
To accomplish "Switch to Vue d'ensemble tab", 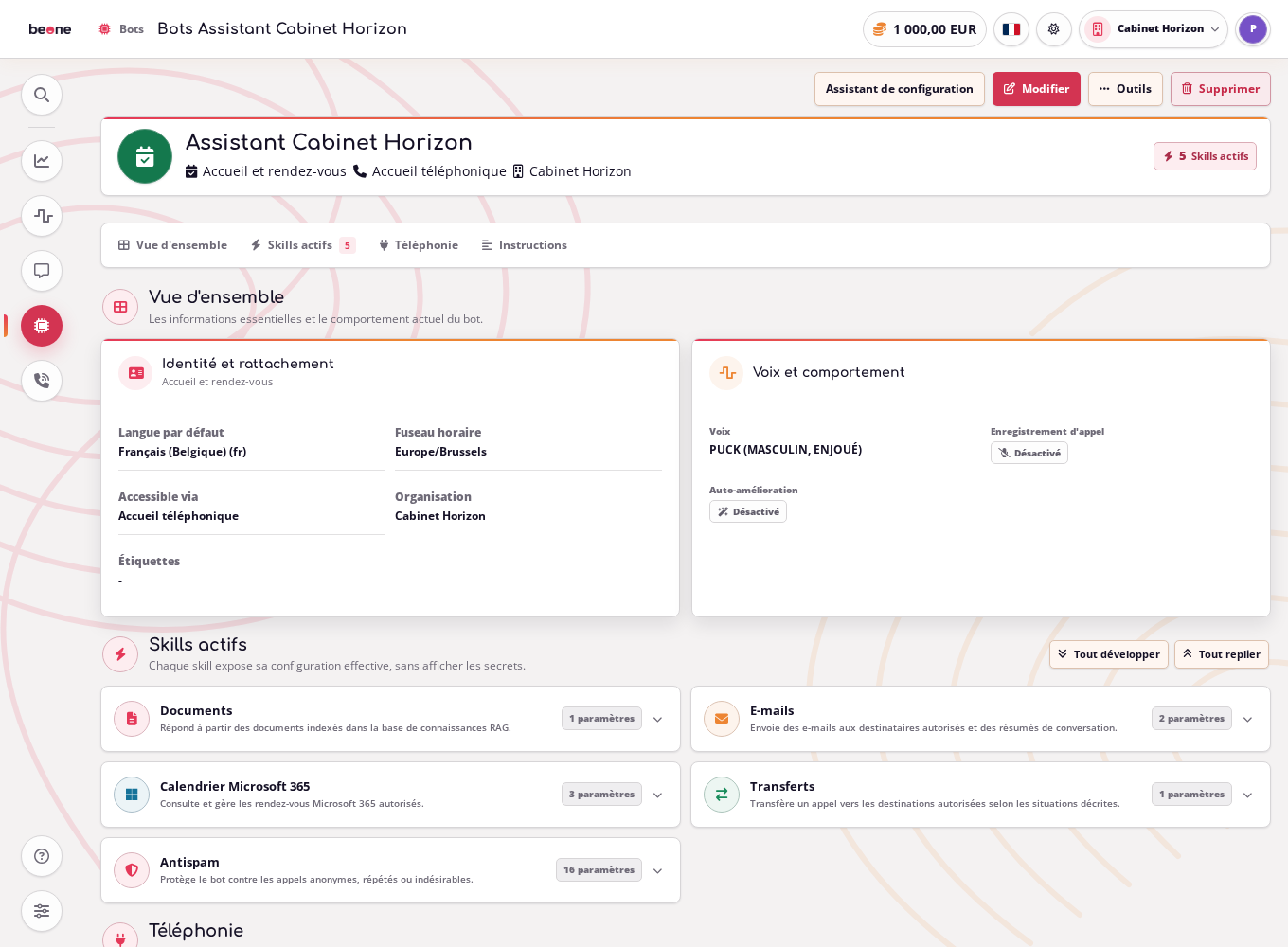I will point(172,245).
